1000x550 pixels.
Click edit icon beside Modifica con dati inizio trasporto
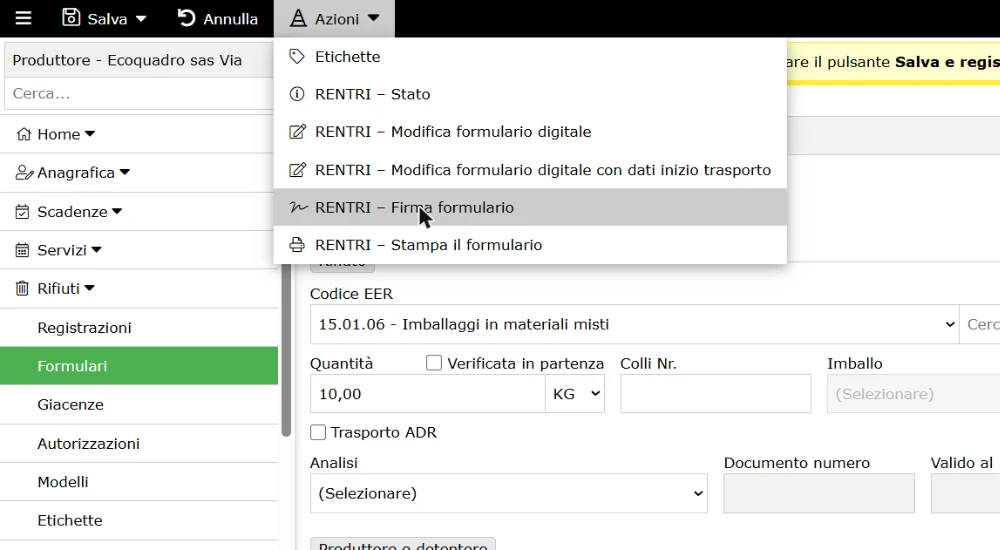pos(297,170)
